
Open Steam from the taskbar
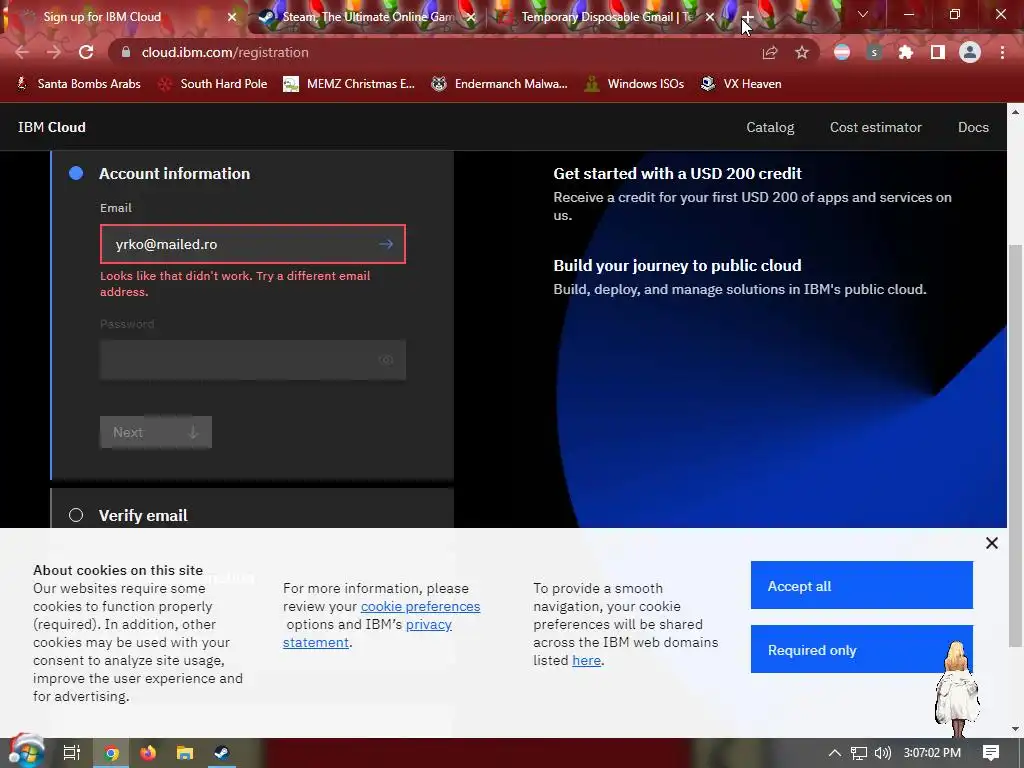click(221, 753)
